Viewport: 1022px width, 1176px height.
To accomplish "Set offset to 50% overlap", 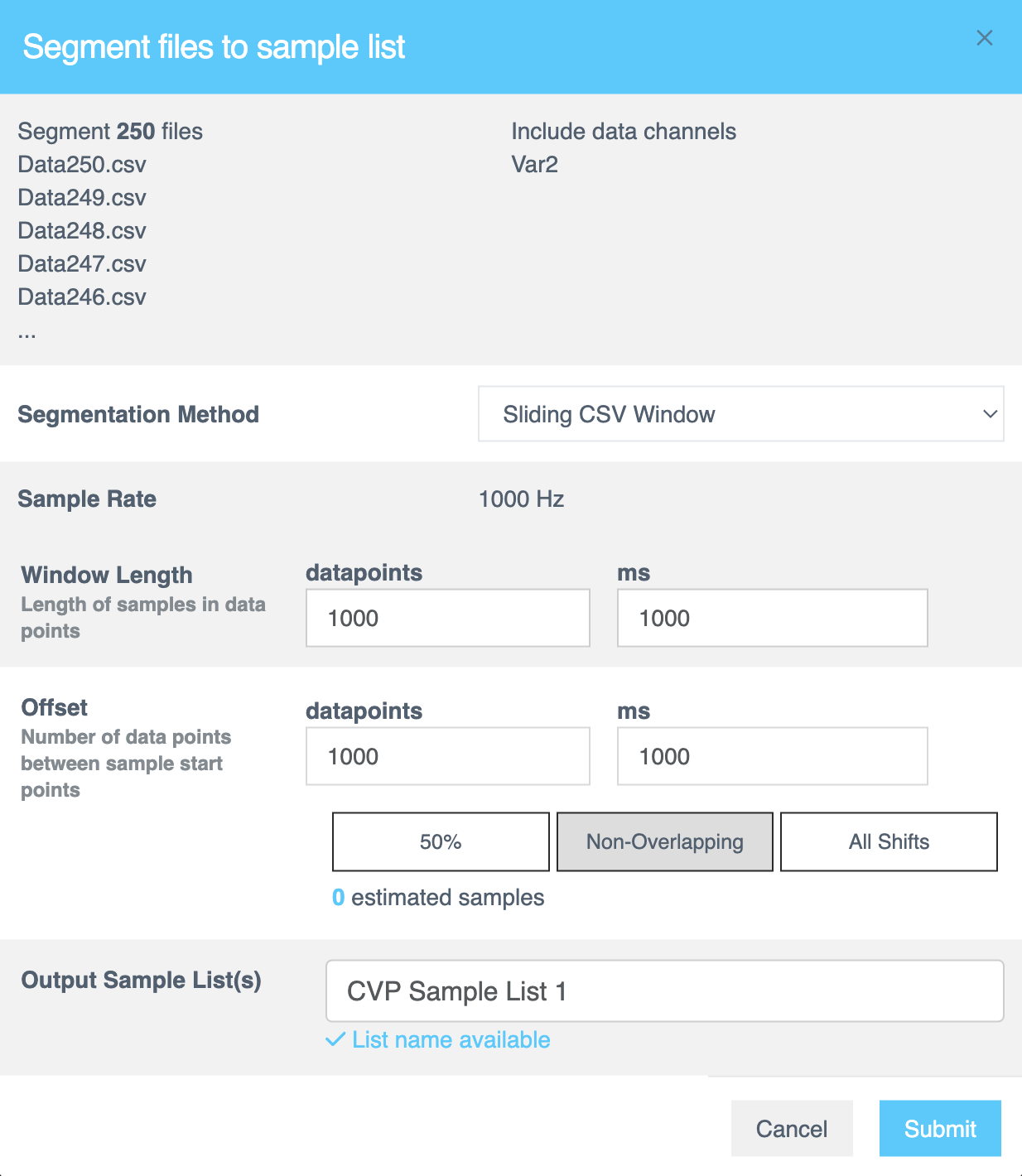I will tap(441, 841).
